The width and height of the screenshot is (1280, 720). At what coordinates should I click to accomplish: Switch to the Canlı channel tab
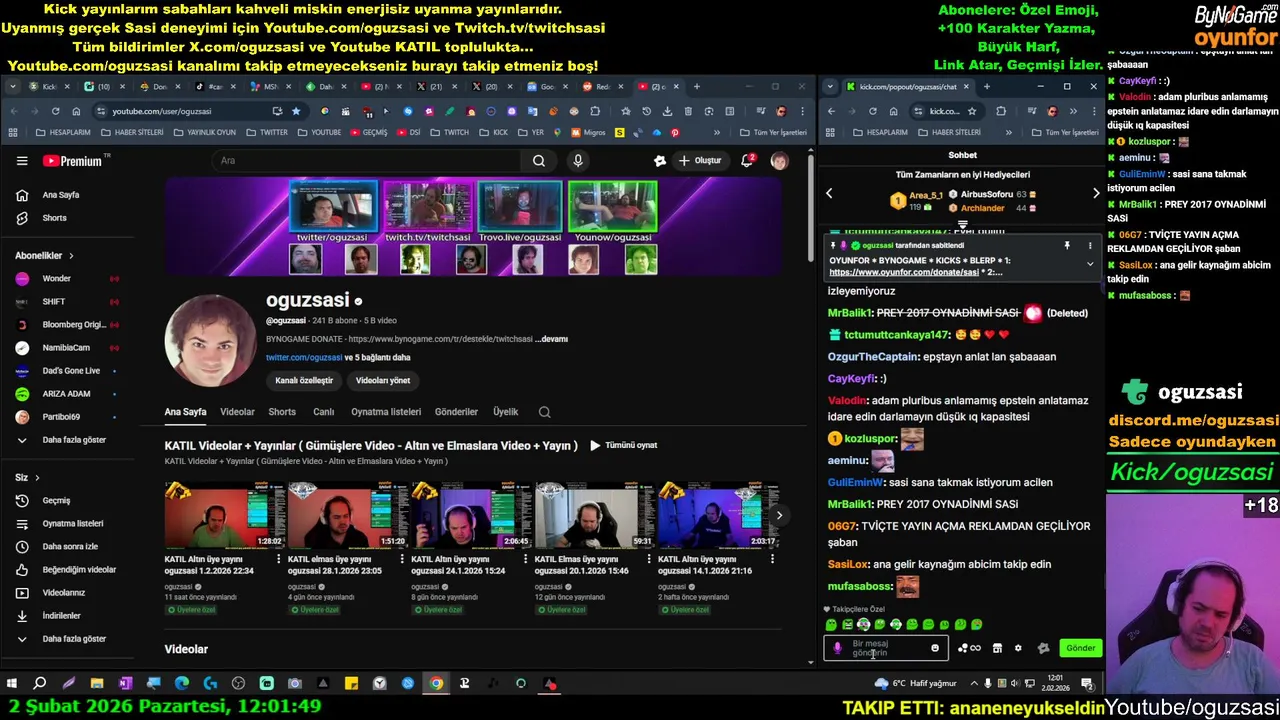(323, 412)
